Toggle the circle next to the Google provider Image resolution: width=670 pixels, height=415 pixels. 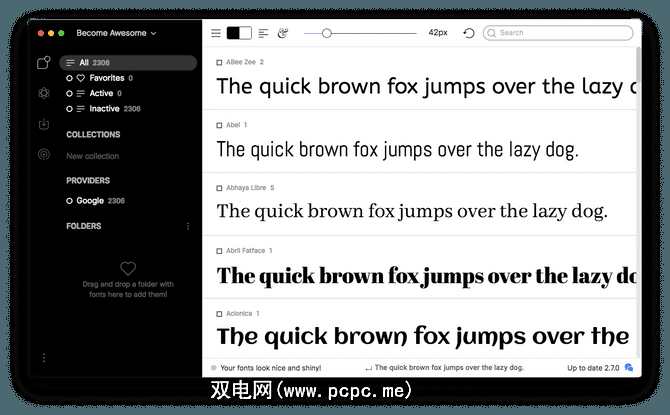70,201
